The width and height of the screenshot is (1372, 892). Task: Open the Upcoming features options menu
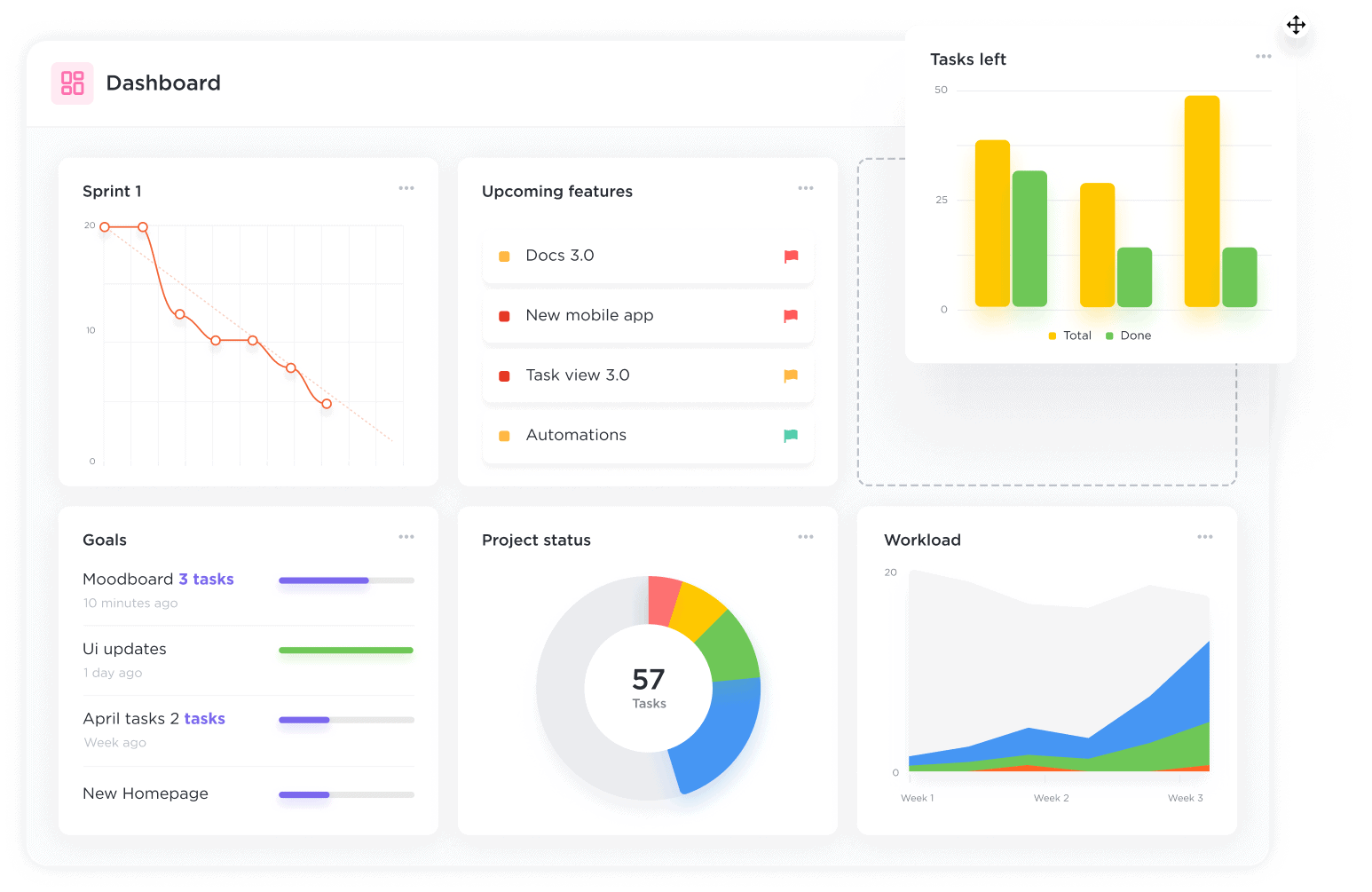pyautogui.click(x=806, y=187)
